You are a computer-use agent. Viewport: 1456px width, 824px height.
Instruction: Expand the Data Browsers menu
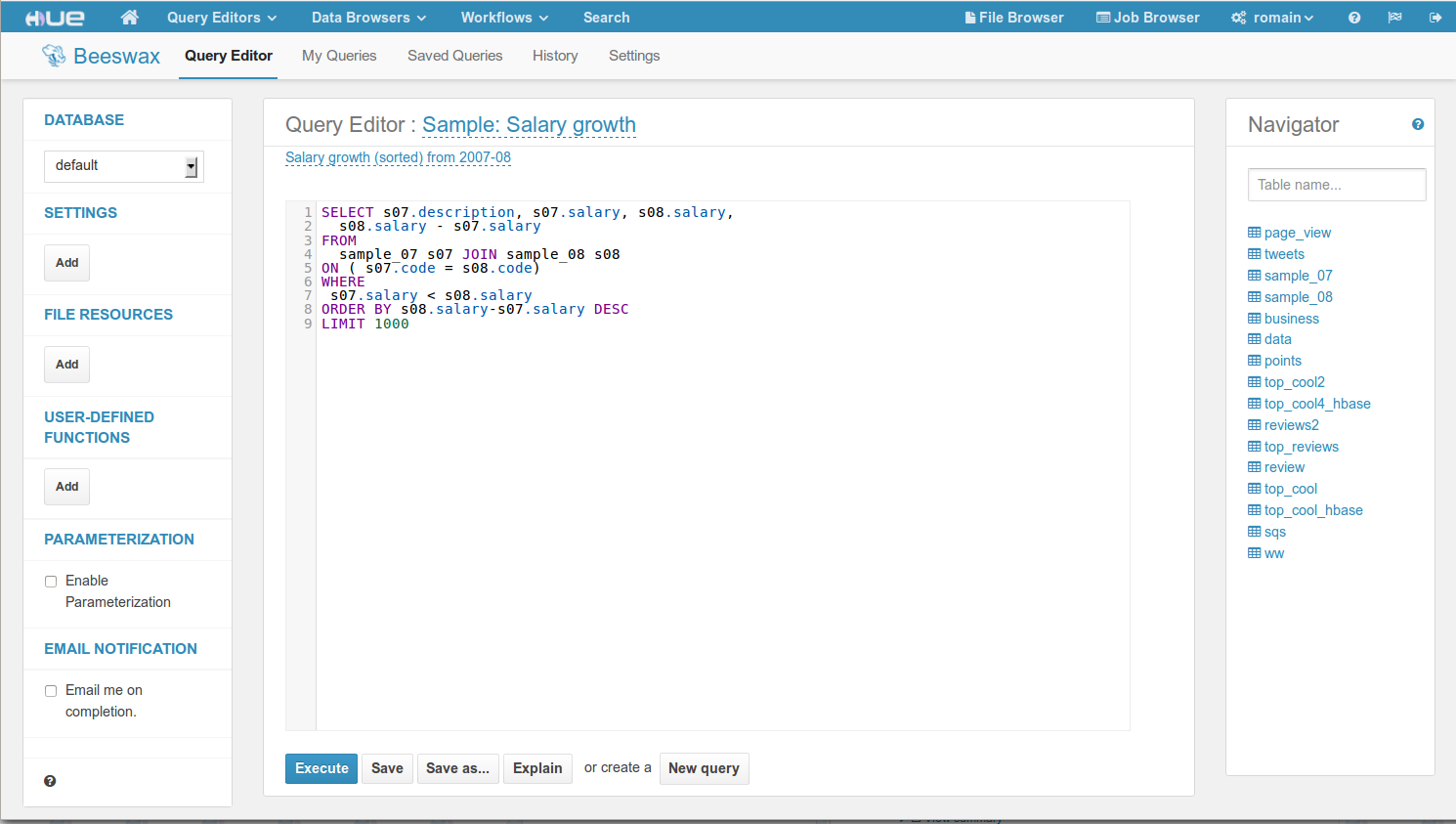click(368, 18)
